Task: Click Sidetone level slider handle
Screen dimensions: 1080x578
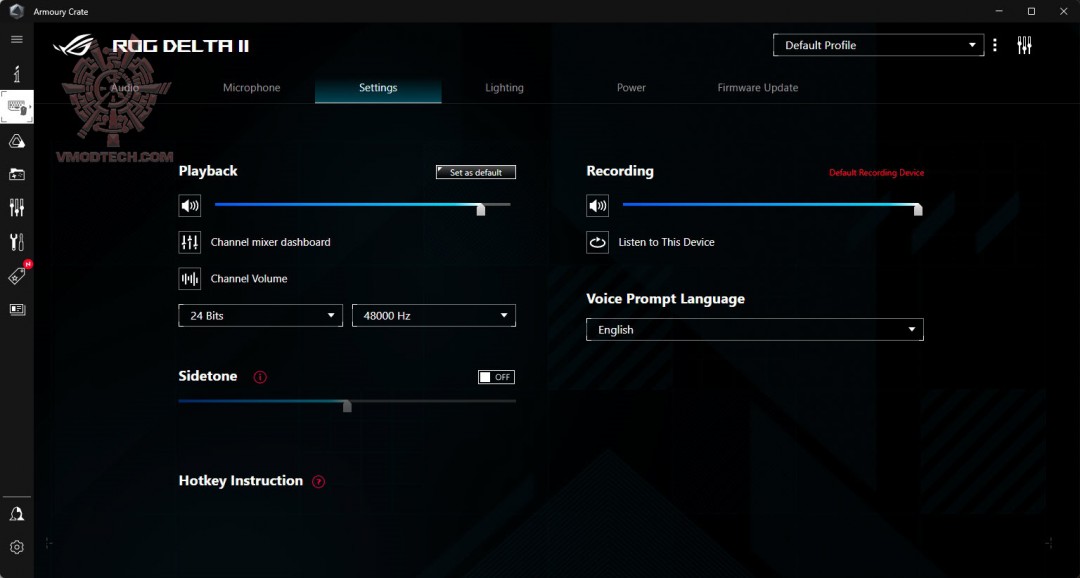Action: (x=347, y=406)
